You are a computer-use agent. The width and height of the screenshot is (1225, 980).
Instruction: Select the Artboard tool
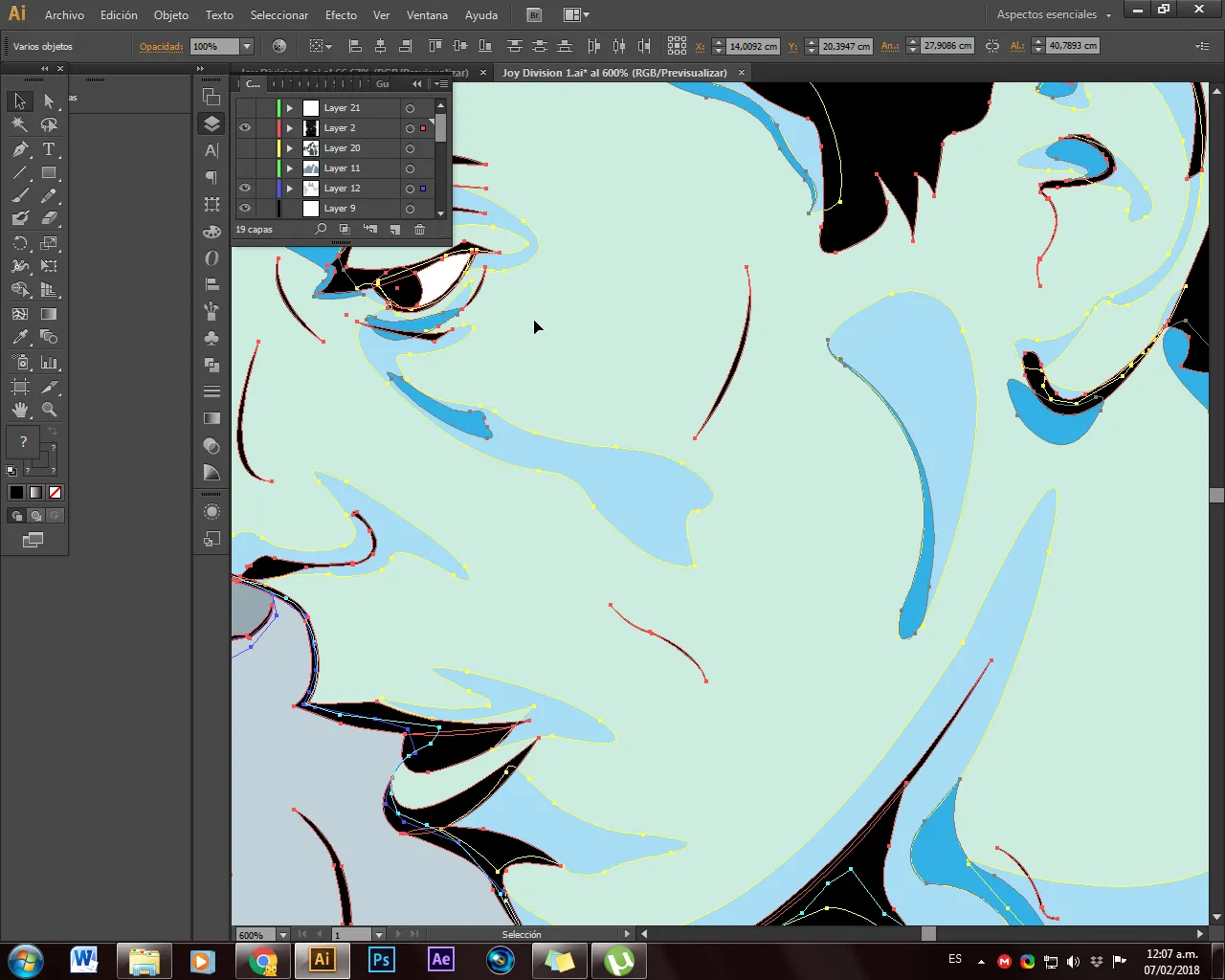point(20,387)
